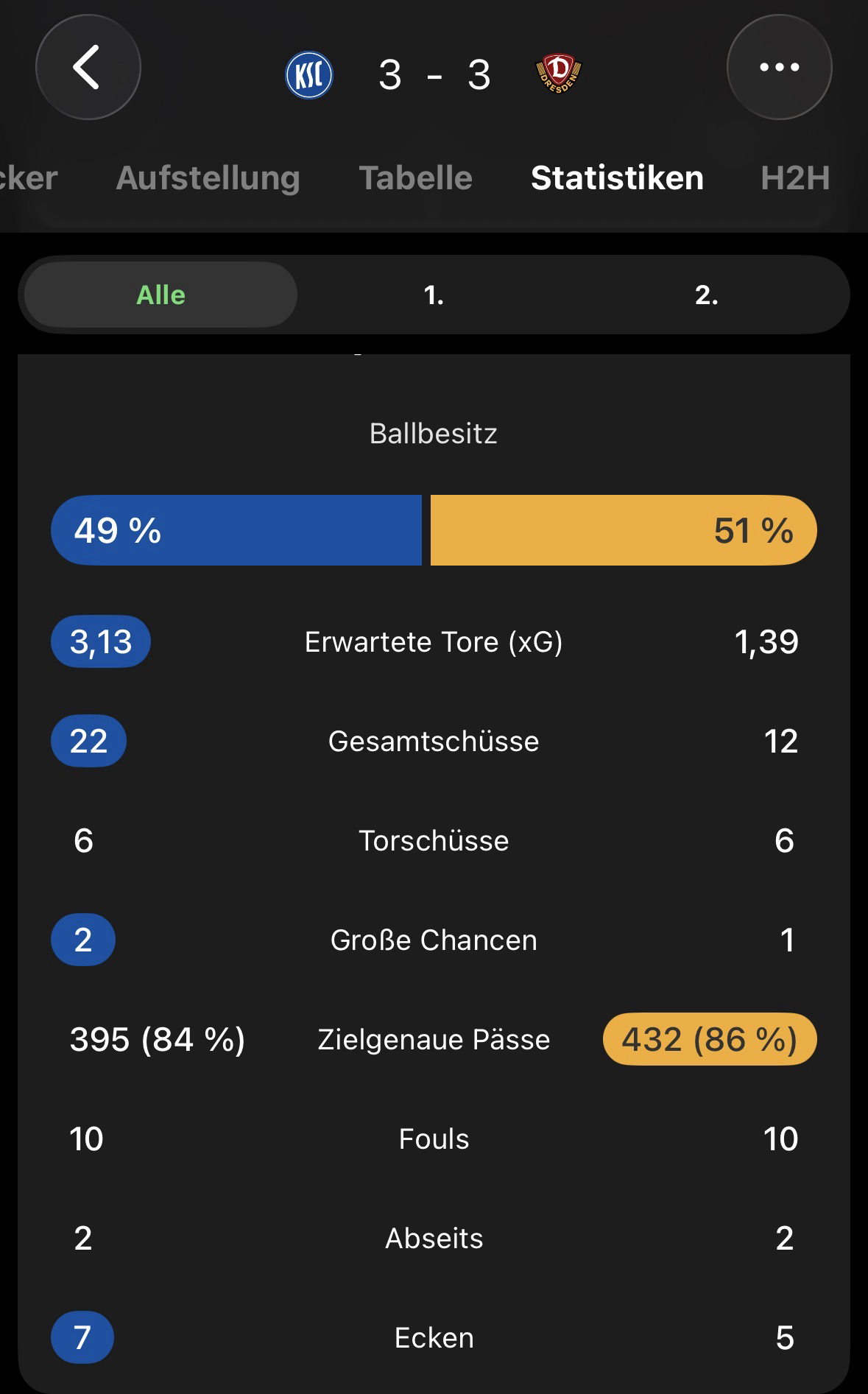Tap the Dynamo Dresden team crest
Screen dimensions: 868x1394
coord(558,74)
